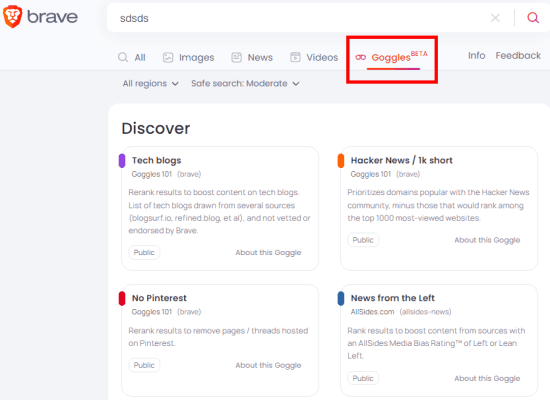This screenshot has height=400, width=550.
Task: Click the purple marker on Tech blogs
Action: click(x=122, y=161)
